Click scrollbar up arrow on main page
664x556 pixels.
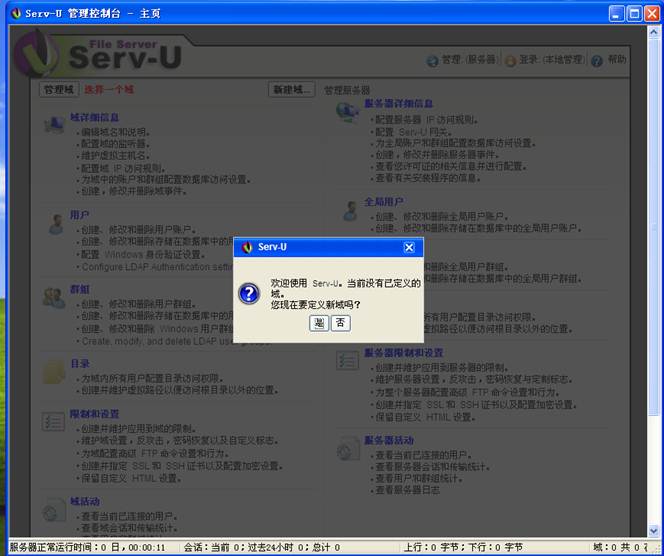pos(653,32)
